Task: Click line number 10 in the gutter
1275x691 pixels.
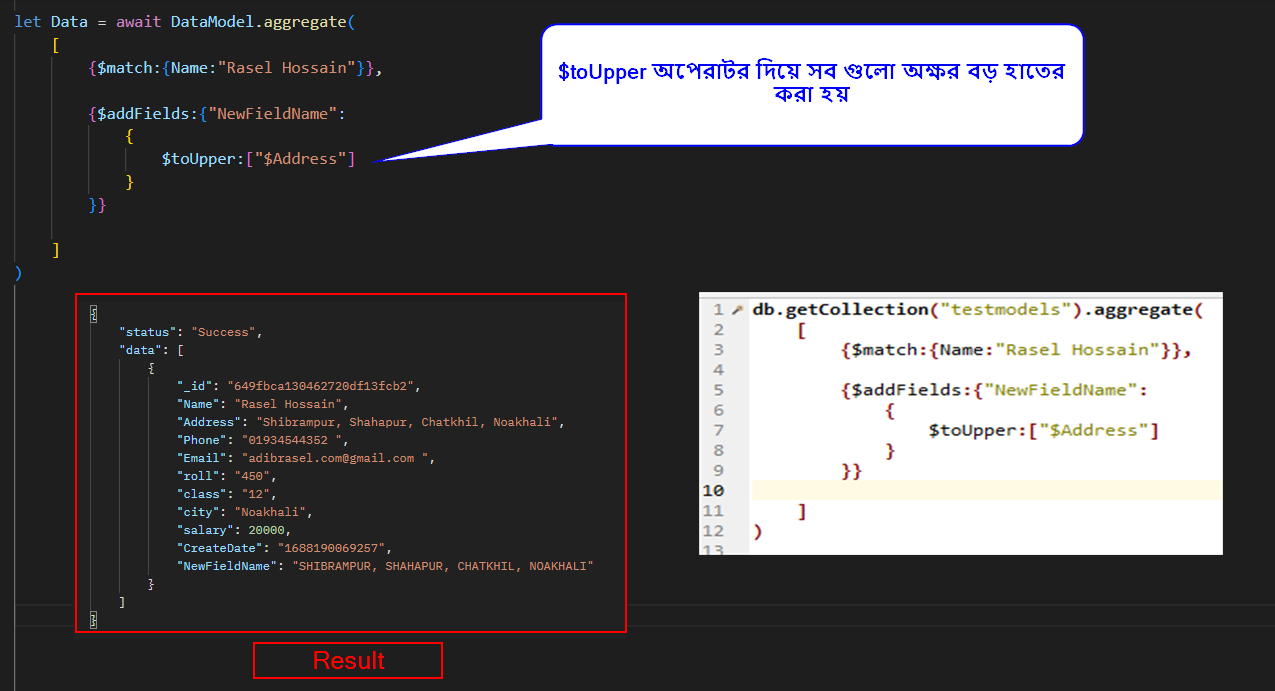Action: pos(714,490)
